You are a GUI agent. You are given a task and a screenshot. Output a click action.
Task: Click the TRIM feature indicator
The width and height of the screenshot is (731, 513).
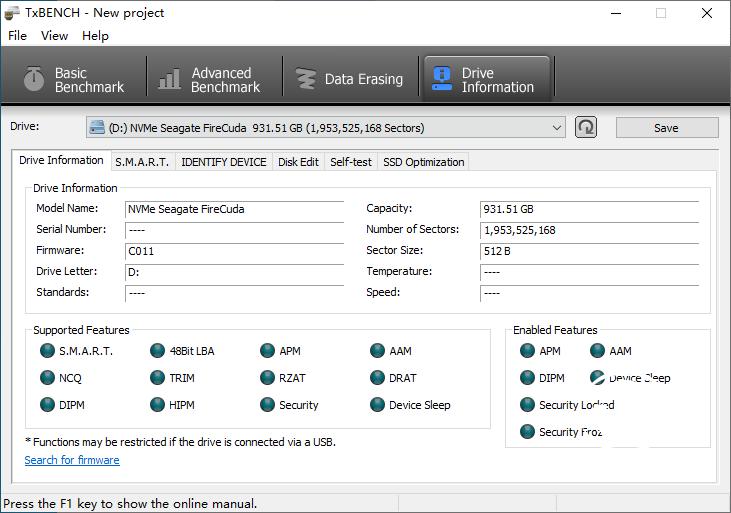pos(158,378)
